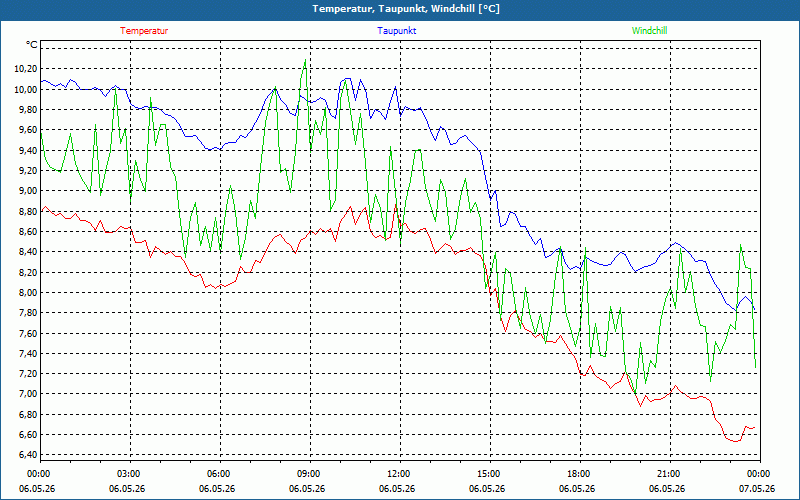Click the '7,40' y-axis value
Image resolution: width=800 pixels, height=500 pixels.
tap(29, 353)
